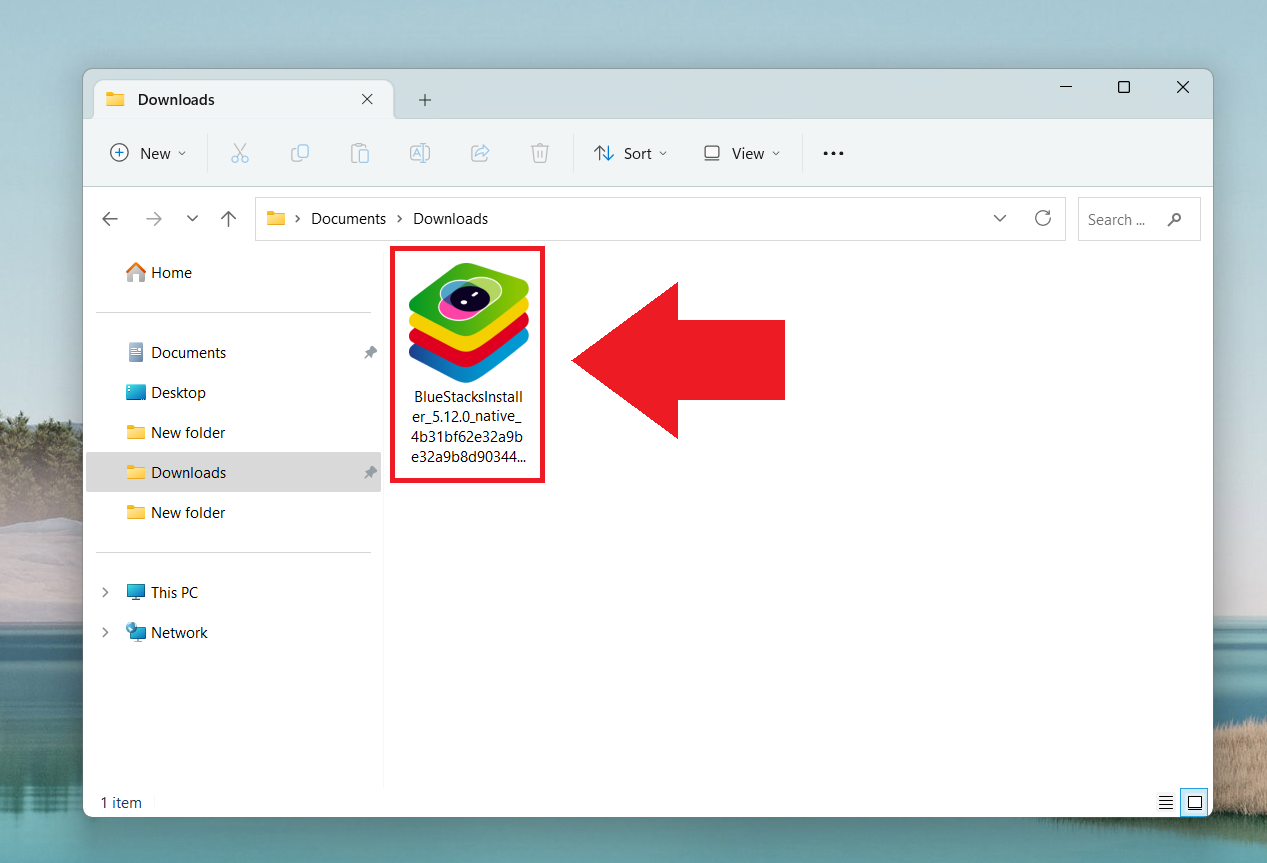
Task: Navigate up one folder level
Action: point(229,219)
